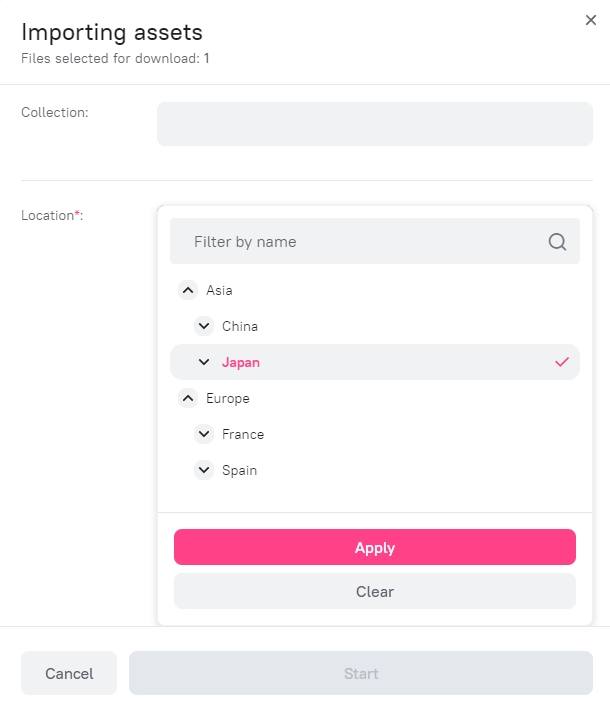Expand the France chevron
610x711 pixels.
pyautogui.click(x=204, y=434)
